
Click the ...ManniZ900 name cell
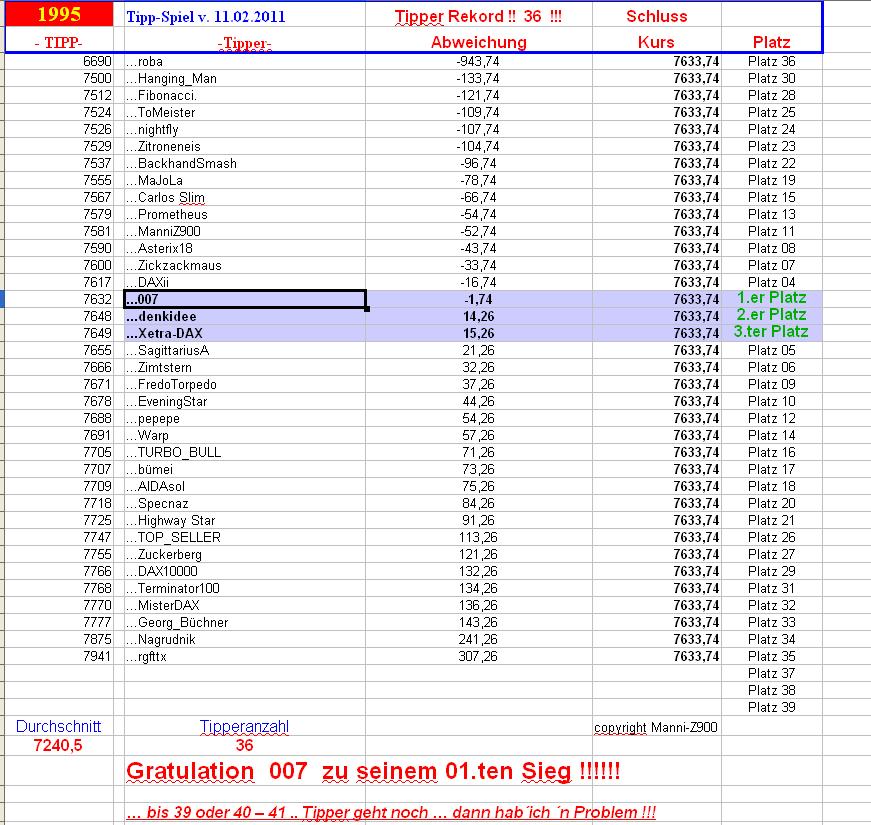tap(245, 231)
